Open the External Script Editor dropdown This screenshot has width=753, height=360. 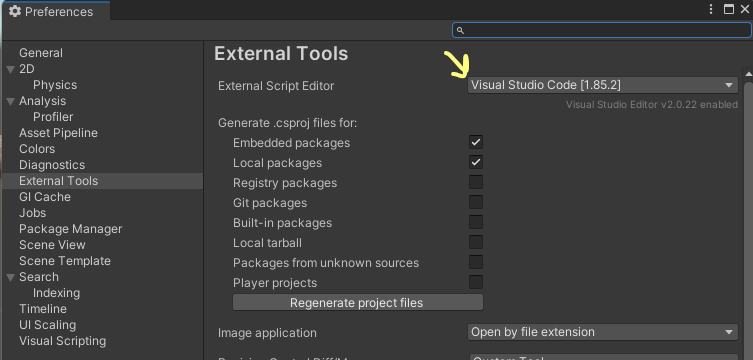click(x=602, y=85)
